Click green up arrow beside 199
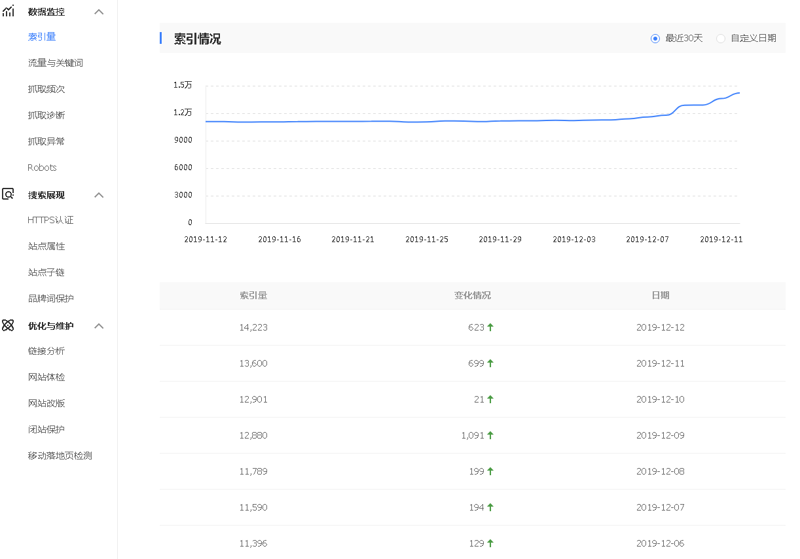Screen dimensions: 800x559 (x=490, y=471)
